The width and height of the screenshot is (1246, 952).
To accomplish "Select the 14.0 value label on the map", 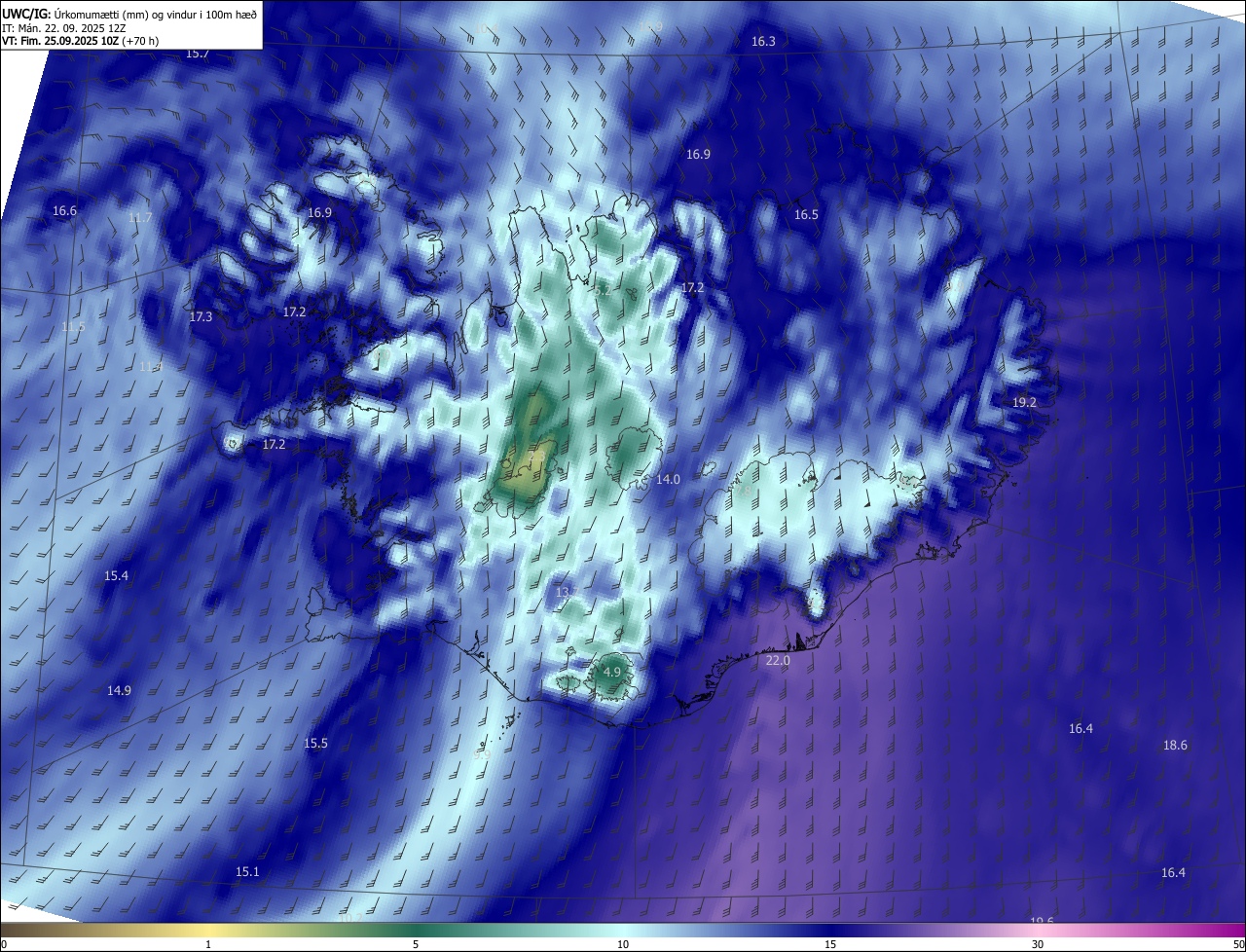I will pos(668,480).
